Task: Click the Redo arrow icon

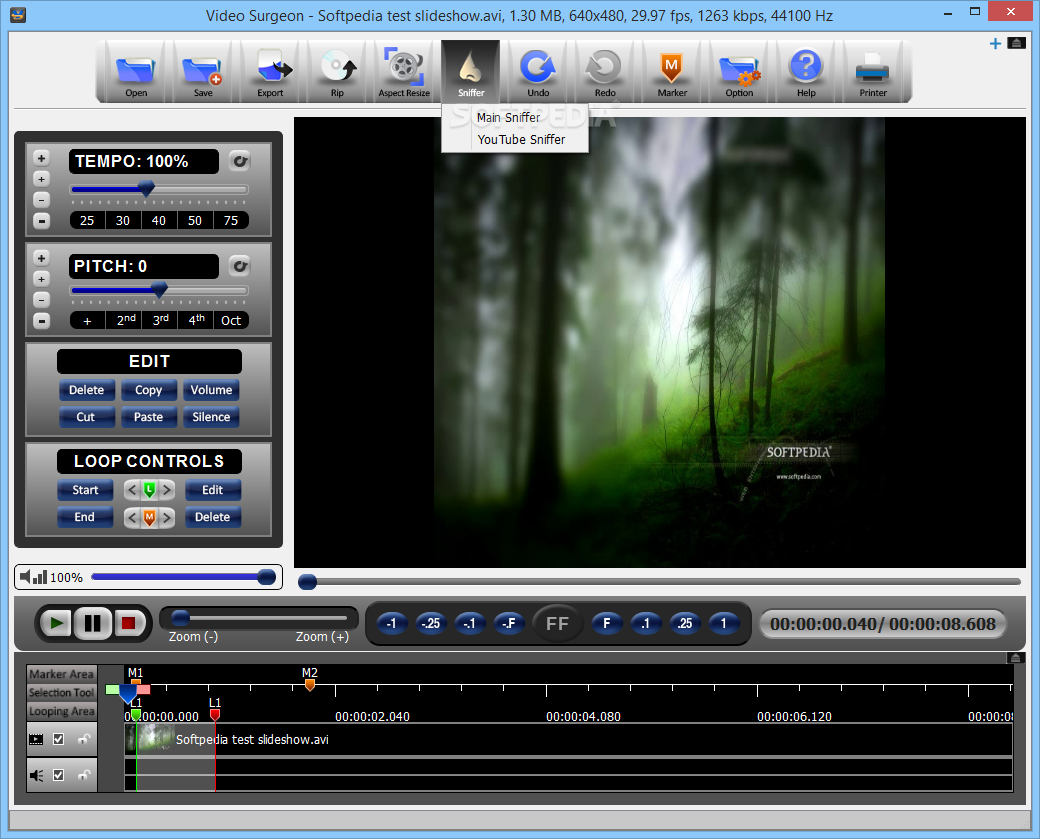Action: pos(605,72)
